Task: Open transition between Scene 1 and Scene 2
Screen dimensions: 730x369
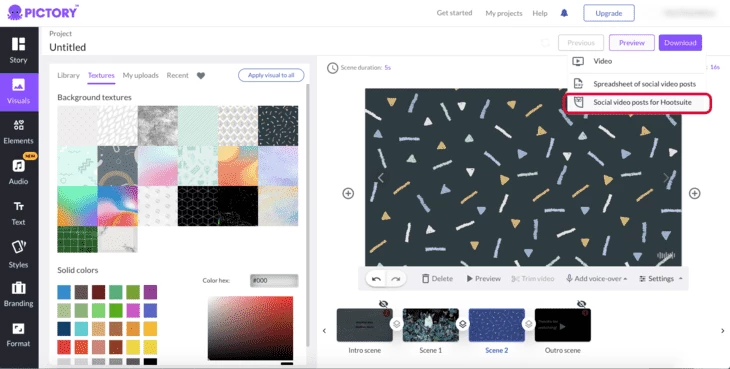Action: point(463,324)
